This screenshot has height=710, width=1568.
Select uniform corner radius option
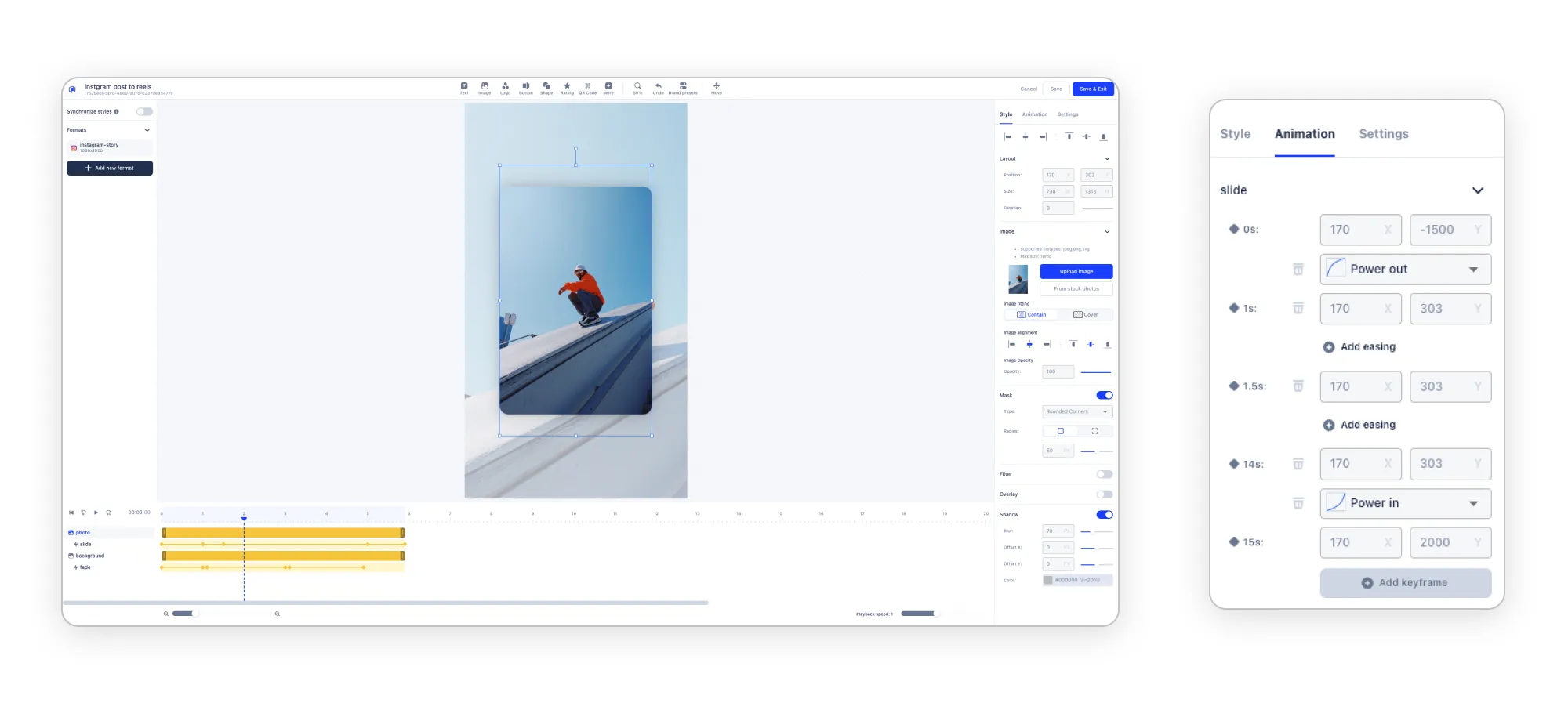click(1061, 431)
